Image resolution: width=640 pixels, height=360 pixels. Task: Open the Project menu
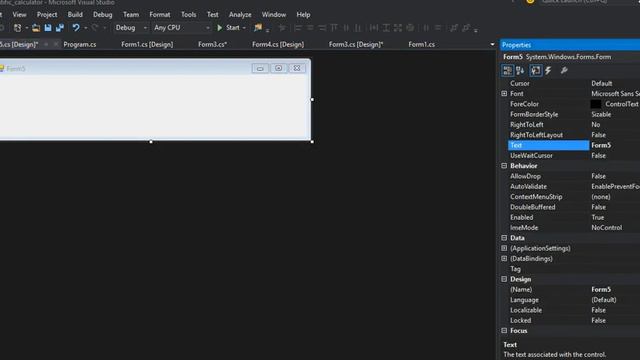click(x=47, y=15)
